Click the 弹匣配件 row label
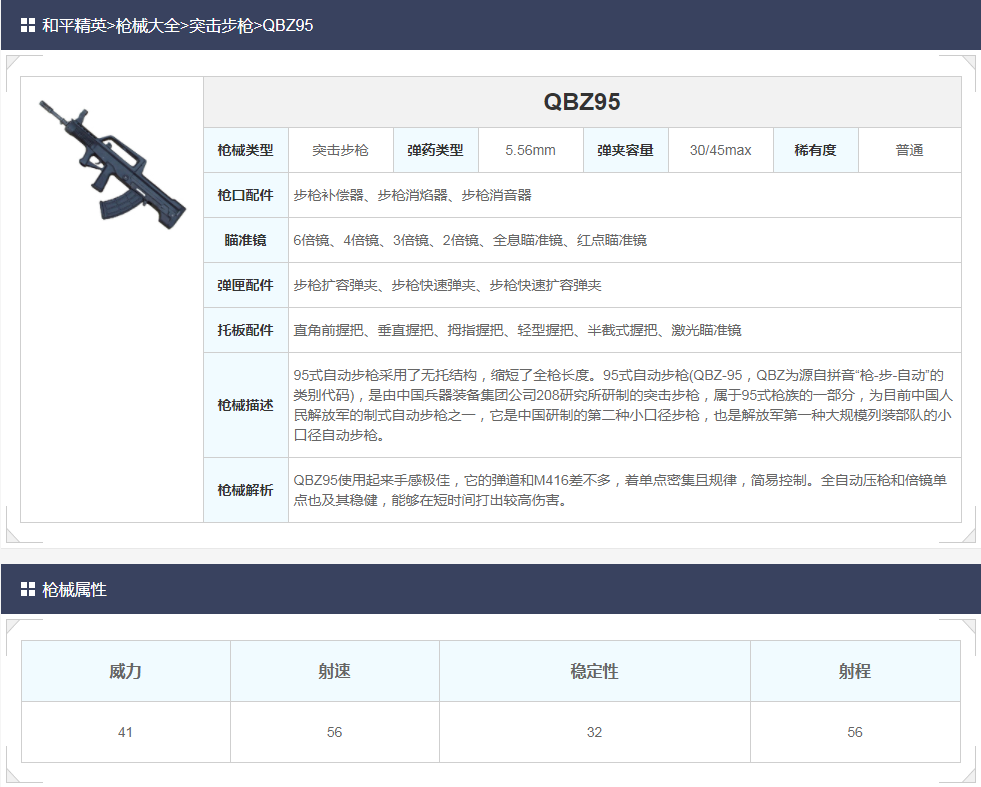Image resolution: width=981 pixels, height=787 pixels. pyautogui.click(x=246, y=285)
